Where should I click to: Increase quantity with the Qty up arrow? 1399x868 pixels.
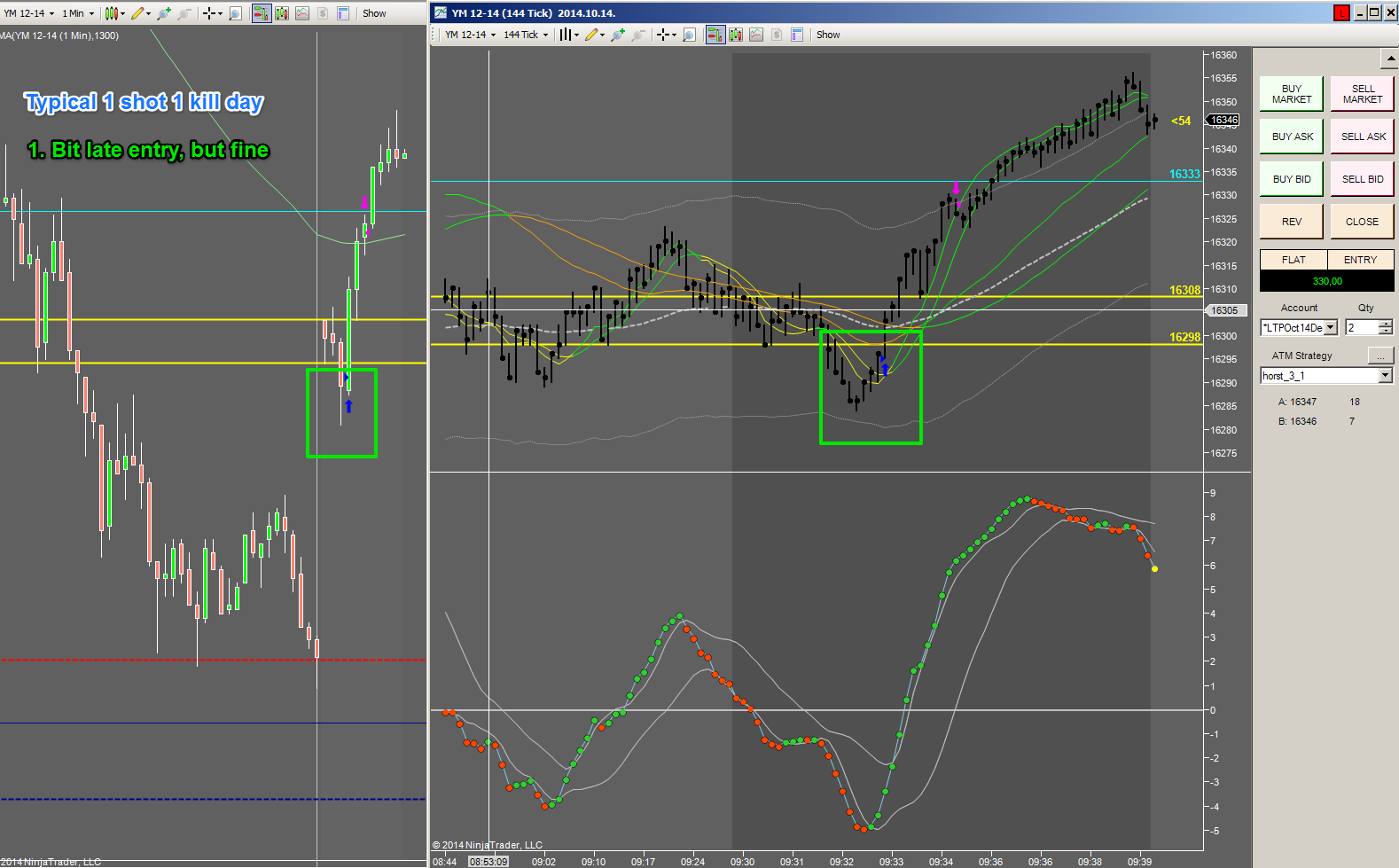click(x=1386, y=324)
